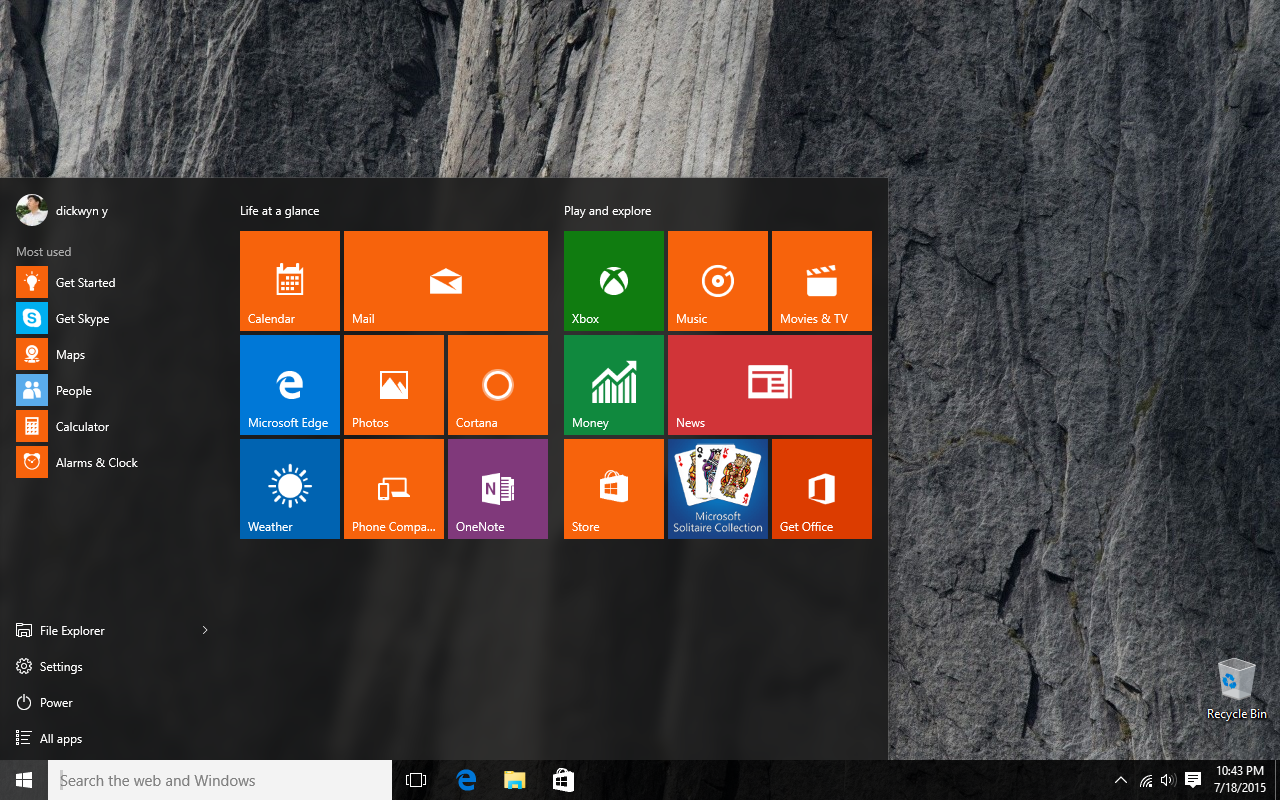Open the Store tile in Start menu
This screenshot has width=1280, height=800.
(614, 489)
